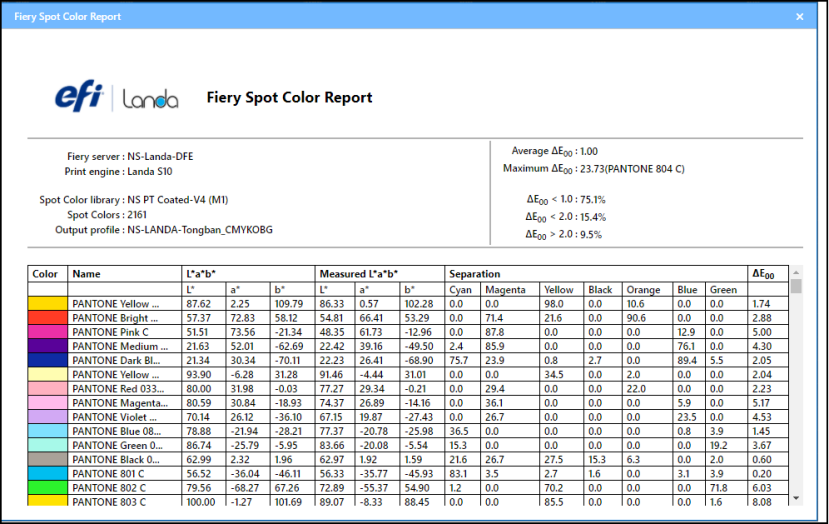Click the Fiery Spot Color Report heading

pyautogui.click(x=289, y=97)
